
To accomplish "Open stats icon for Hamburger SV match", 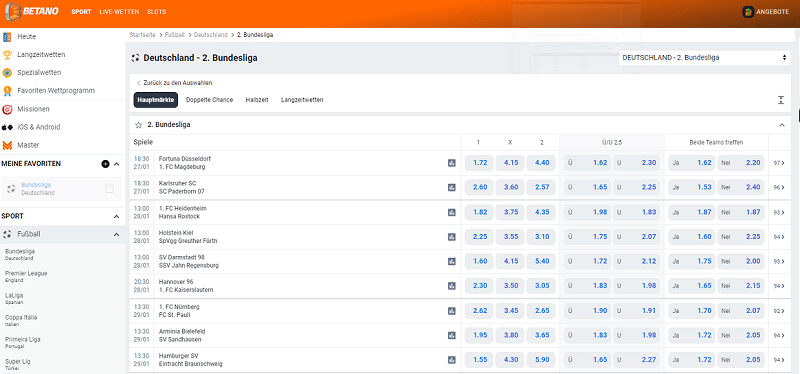I will click(x=452, y=360).
